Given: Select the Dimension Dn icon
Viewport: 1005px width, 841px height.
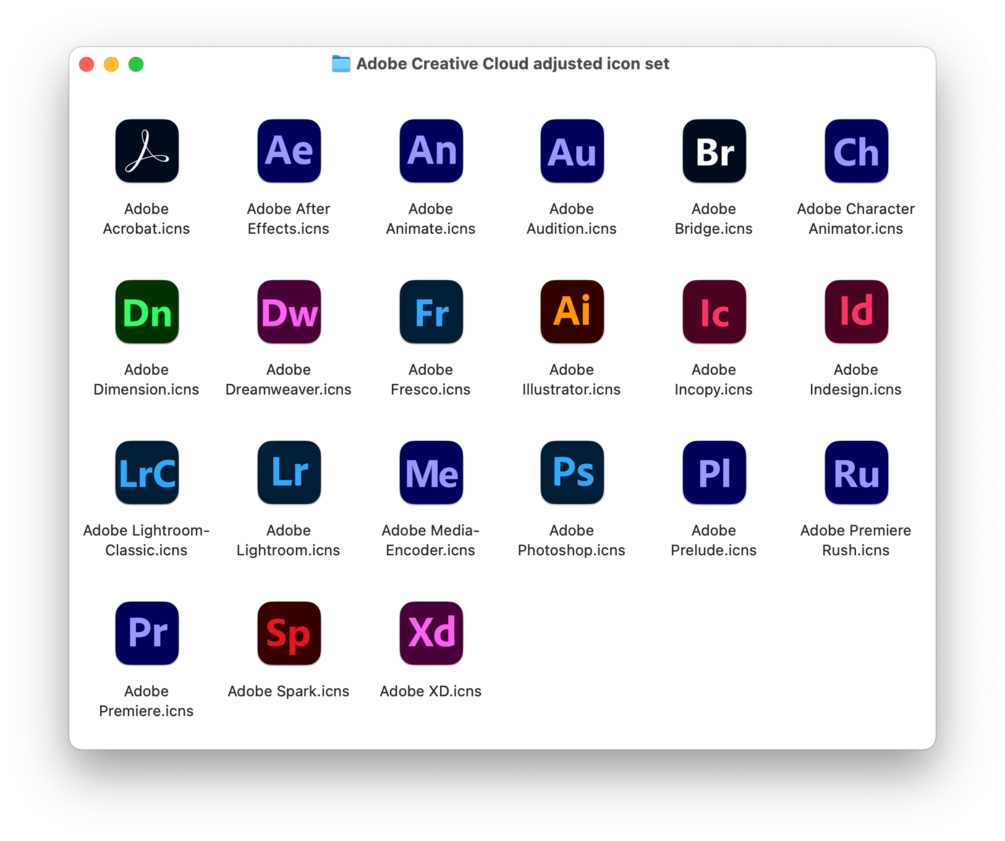Looking at the screenshot, I should point(147,312).
